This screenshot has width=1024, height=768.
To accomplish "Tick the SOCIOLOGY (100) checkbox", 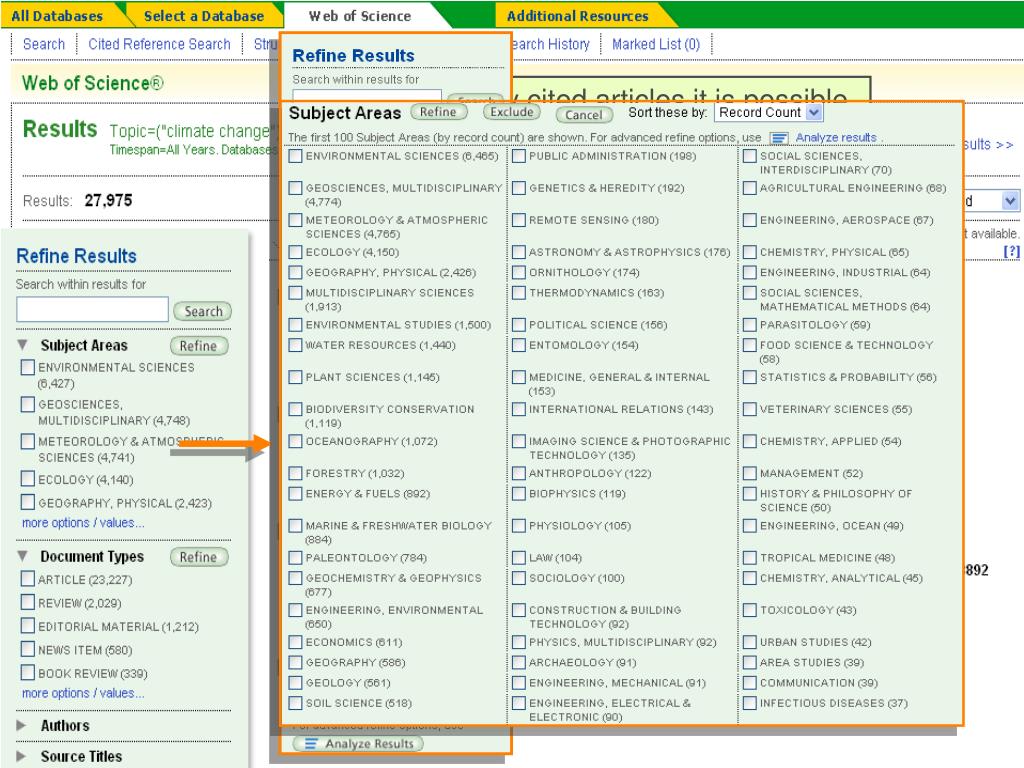I will coord(519,578).
